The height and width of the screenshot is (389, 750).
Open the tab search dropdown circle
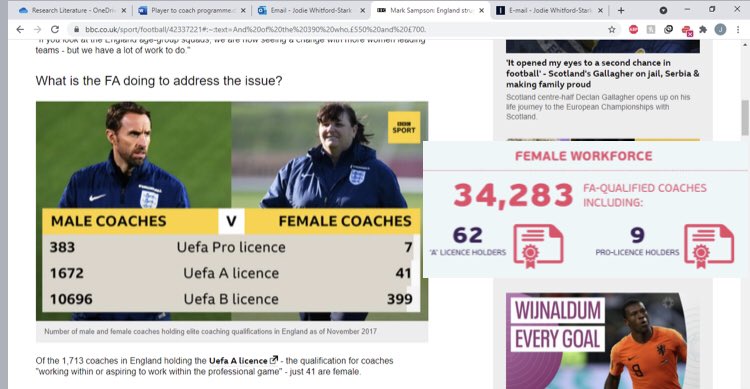click(663, 10)
